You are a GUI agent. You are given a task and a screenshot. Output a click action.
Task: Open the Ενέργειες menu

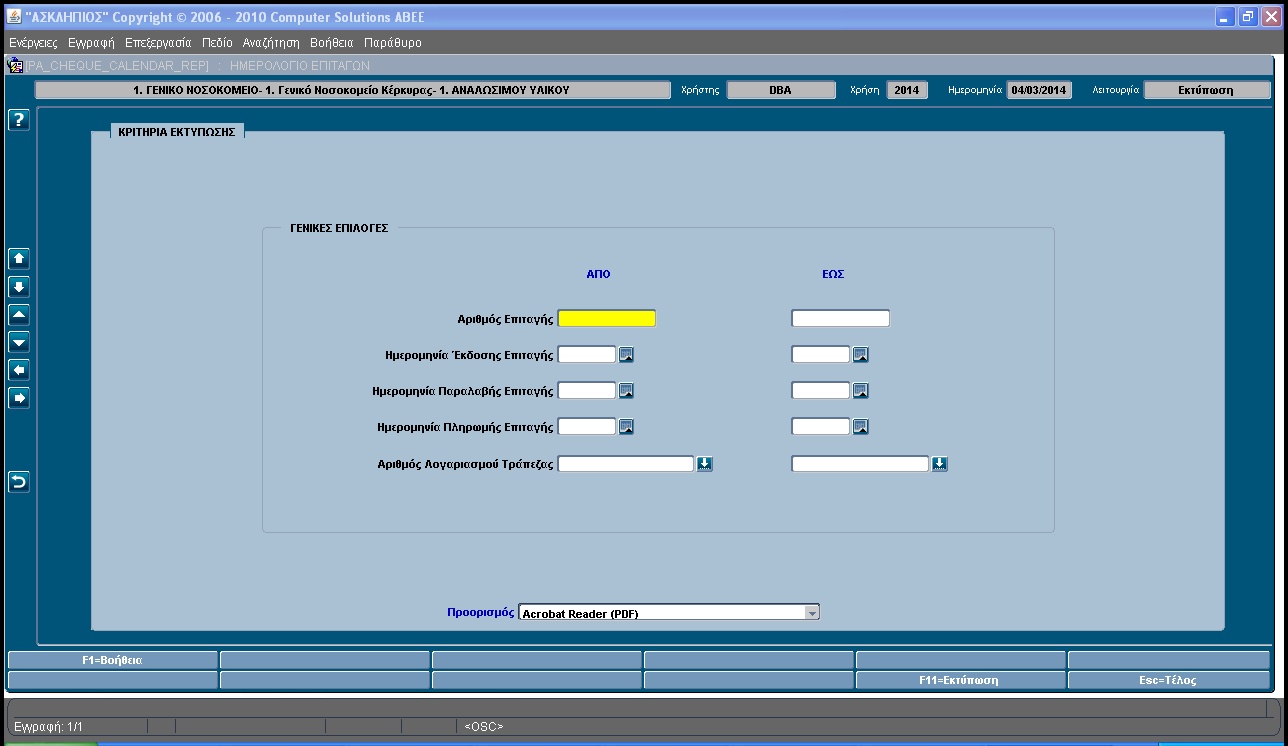33,43
